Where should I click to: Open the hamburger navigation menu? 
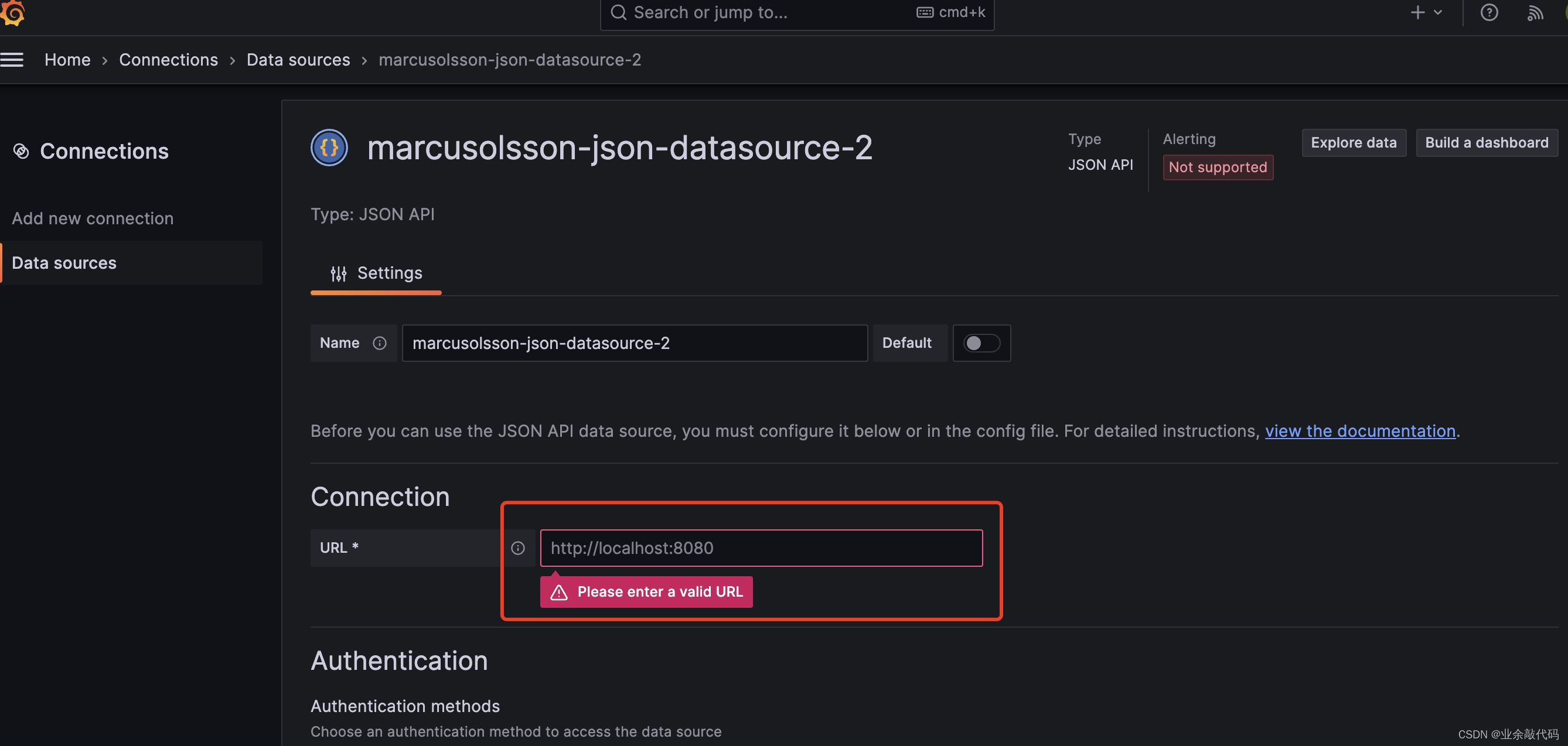tap(12, 59)
